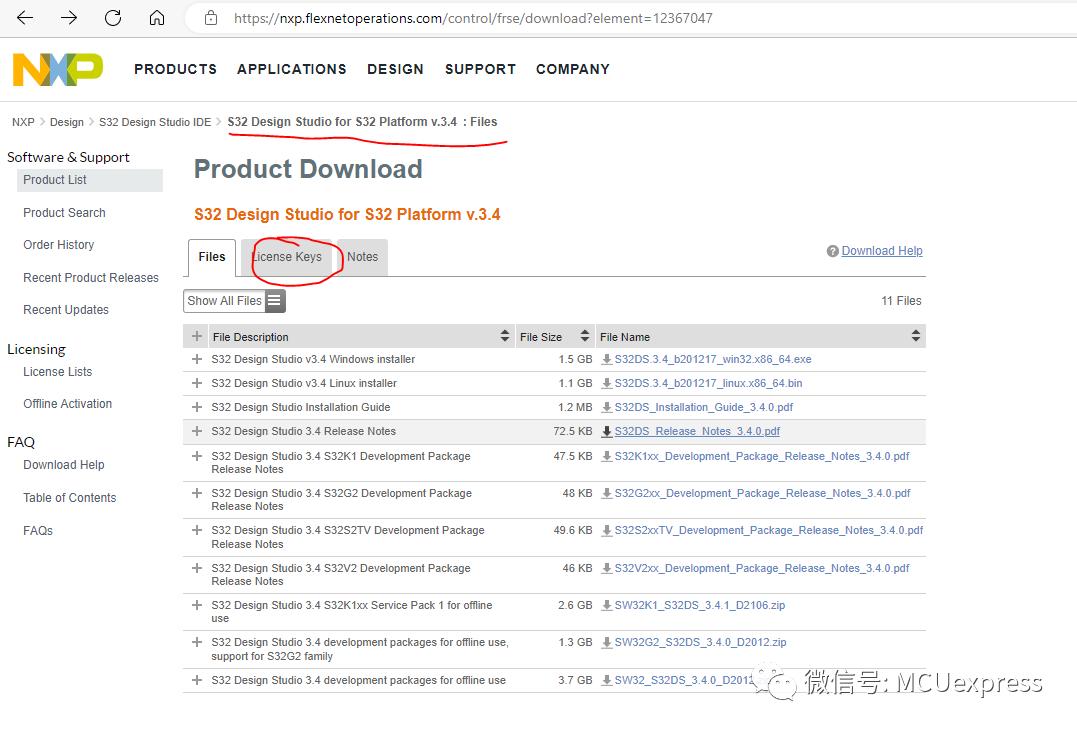Open the PRODUCTS menu
This screenshot has height=732, width=1077.
pyautogui.click(x=175, y=69)
